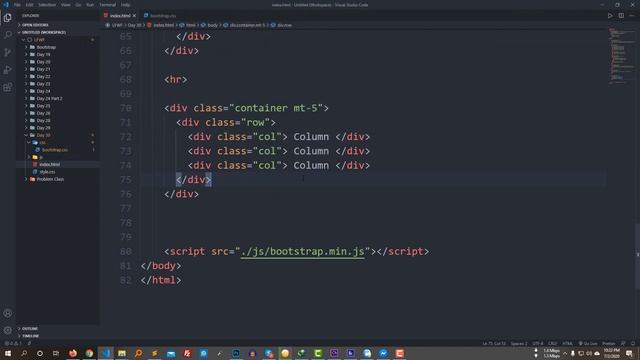Open the Help menu
Viewport: 640px width, 360px height.
(x=125, y=5)
